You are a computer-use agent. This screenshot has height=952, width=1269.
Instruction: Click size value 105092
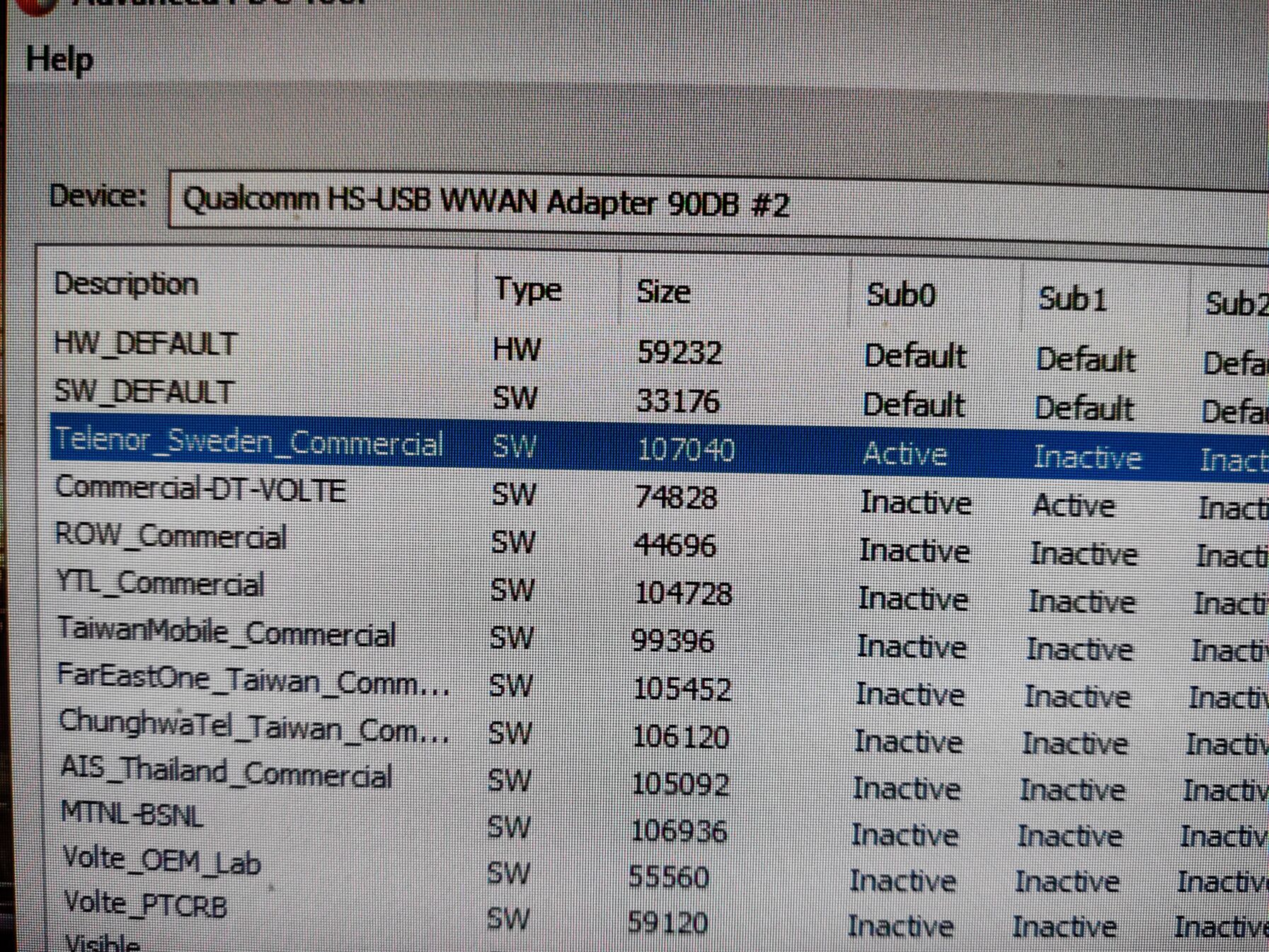click(x=680, y=784)
